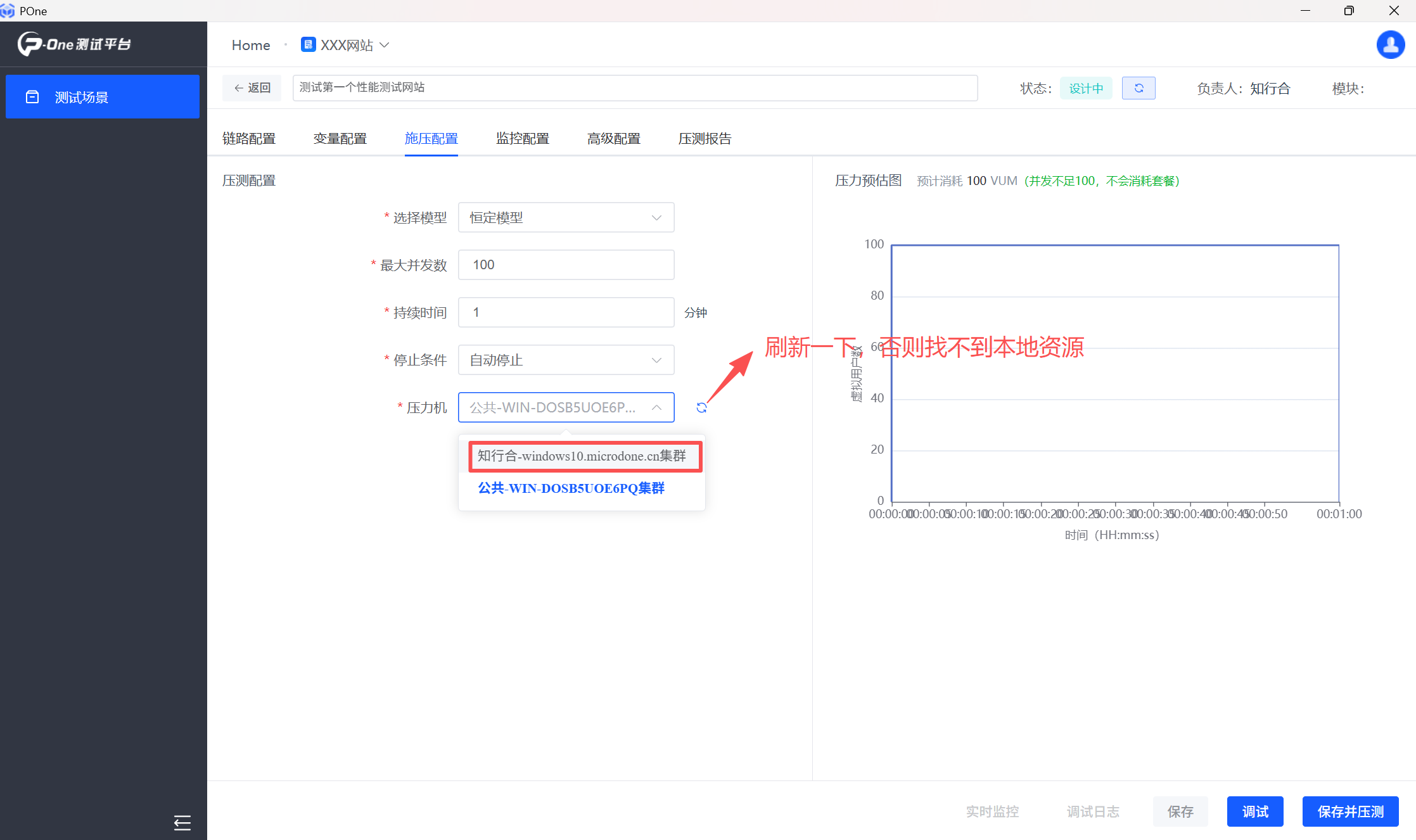
Task: Open the 压测报告 tab
Action: [x=705, y=139]
